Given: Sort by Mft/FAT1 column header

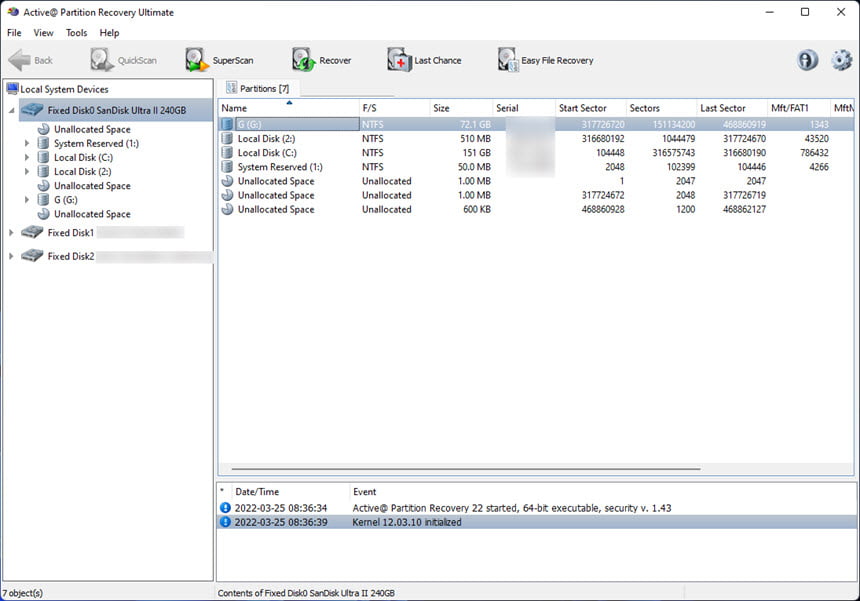Looking at the screenshot, I should tap(798, 108).
